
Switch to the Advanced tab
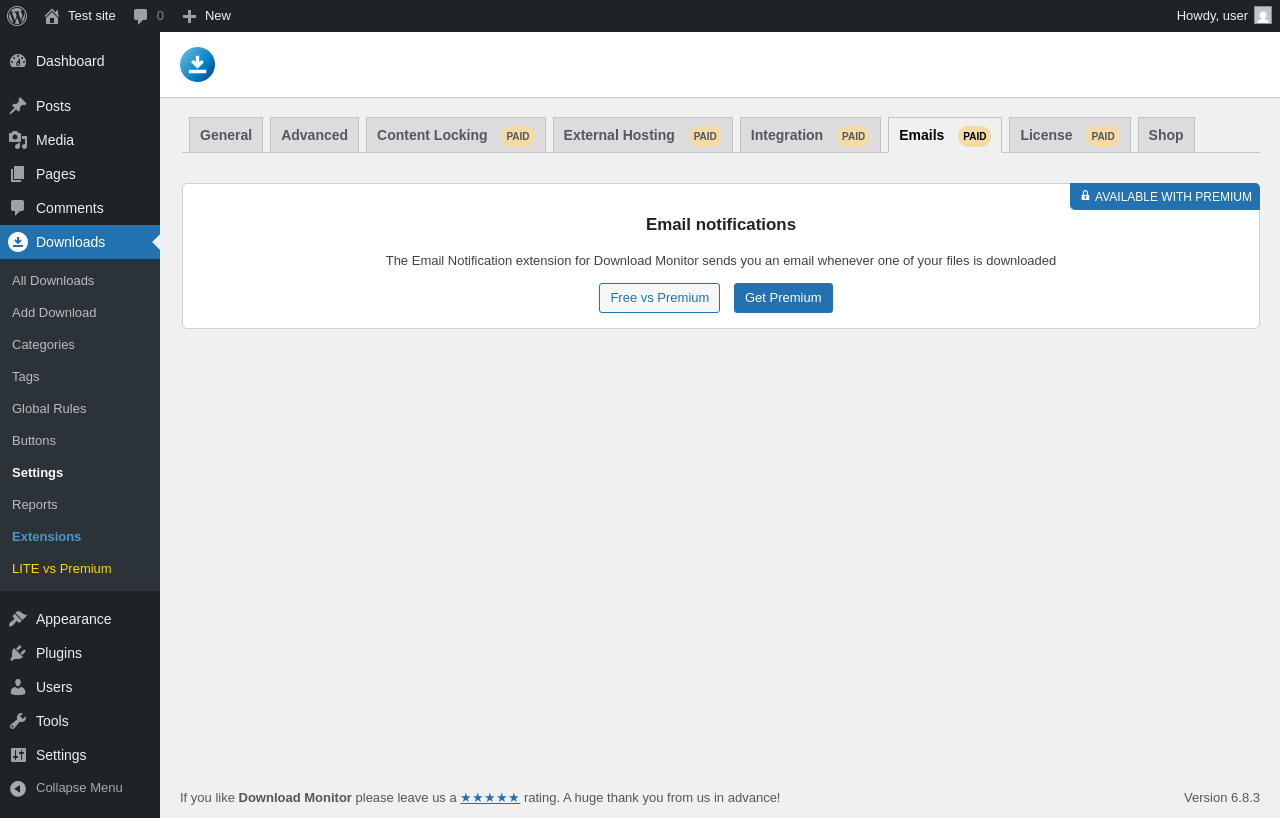click(314, 135)
